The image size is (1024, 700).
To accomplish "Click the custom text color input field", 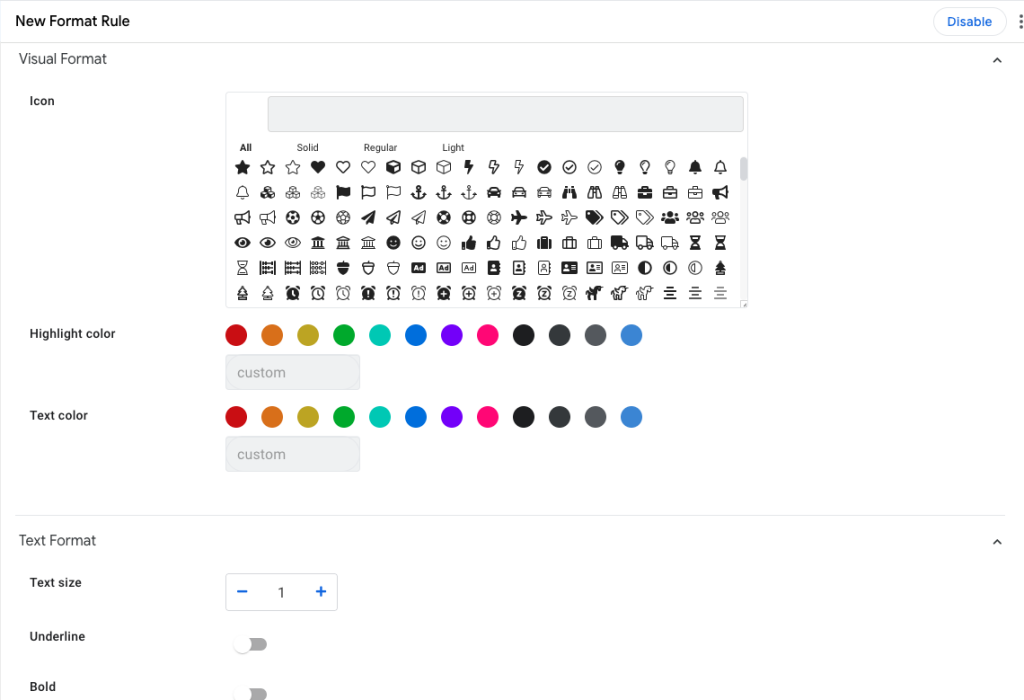I will pyautogui.click(x=292, y=454).
